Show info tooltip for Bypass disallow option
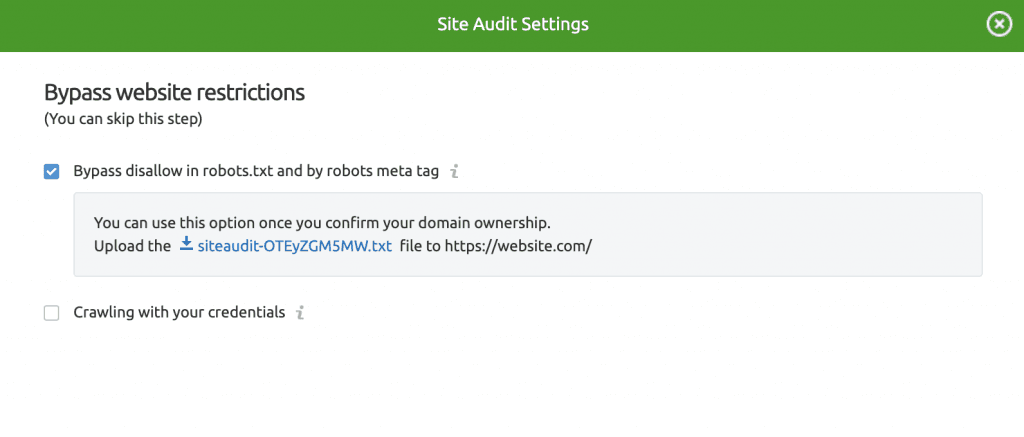Screen dimensions: 1024x437 click(x=454, y=172)
